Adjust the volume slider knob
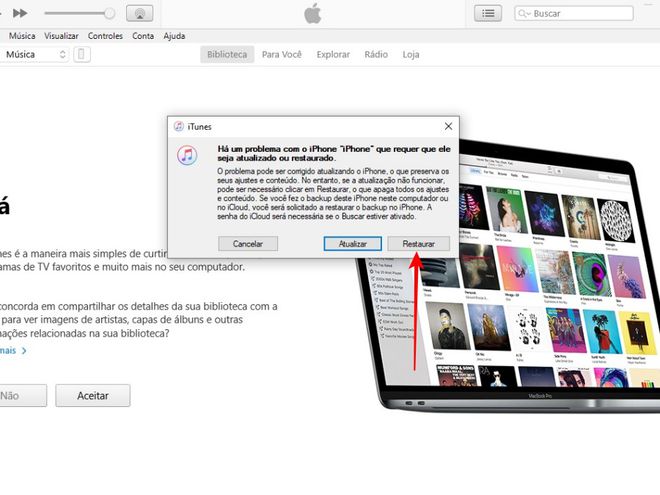Image resolution: width=660 pixels, height=495 pixels. point(109,13)
